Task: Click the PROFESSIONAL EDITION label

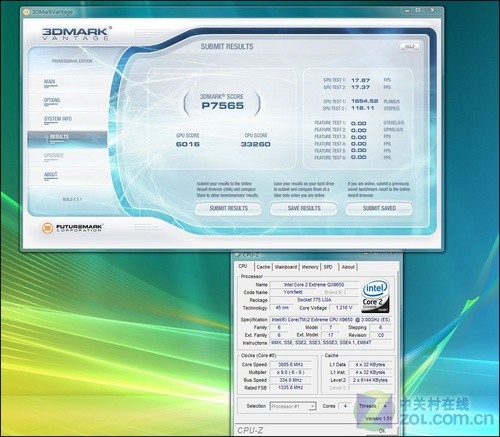Action: click(72, 61)
